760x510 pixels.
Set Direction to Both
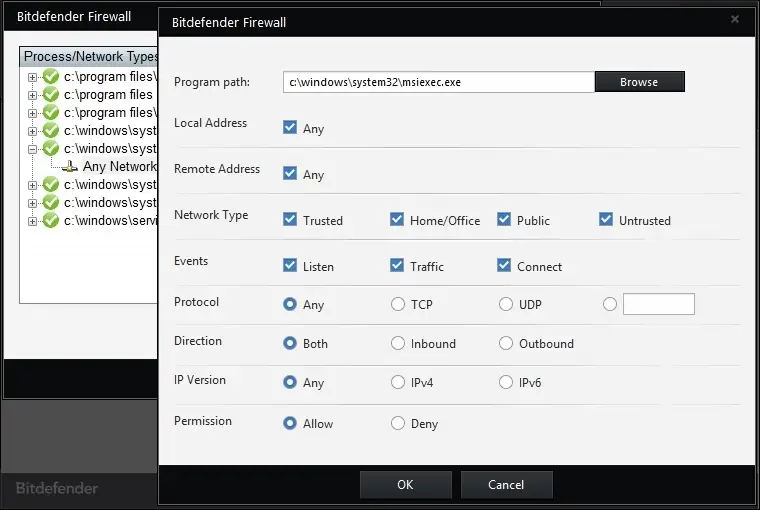(x=290, y=343)
